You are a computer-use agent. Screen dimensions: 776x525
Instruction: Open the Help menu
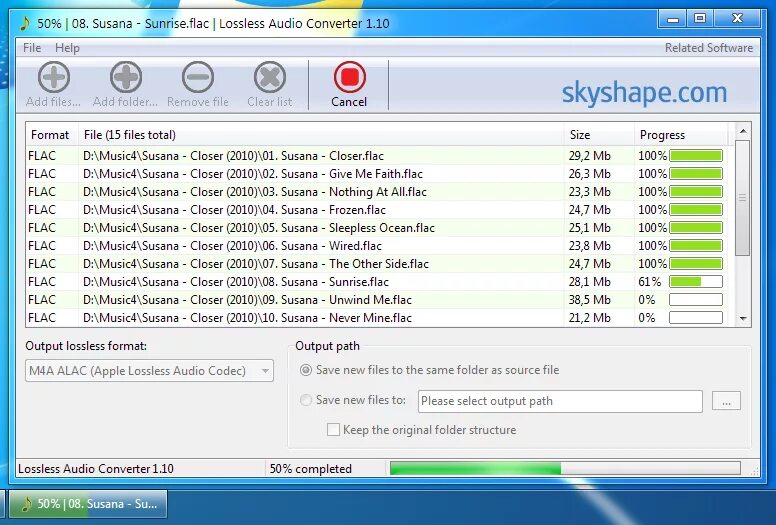coord(67,48)
